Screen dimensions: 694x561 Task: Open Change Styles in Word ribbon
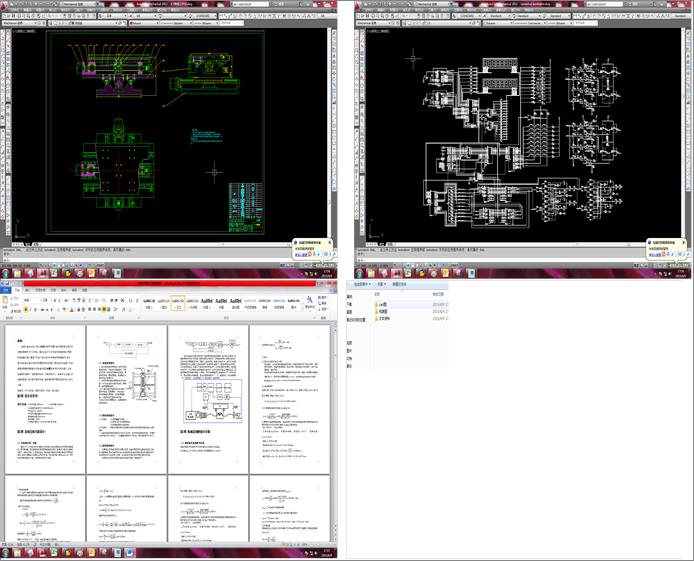coord(309,302)
